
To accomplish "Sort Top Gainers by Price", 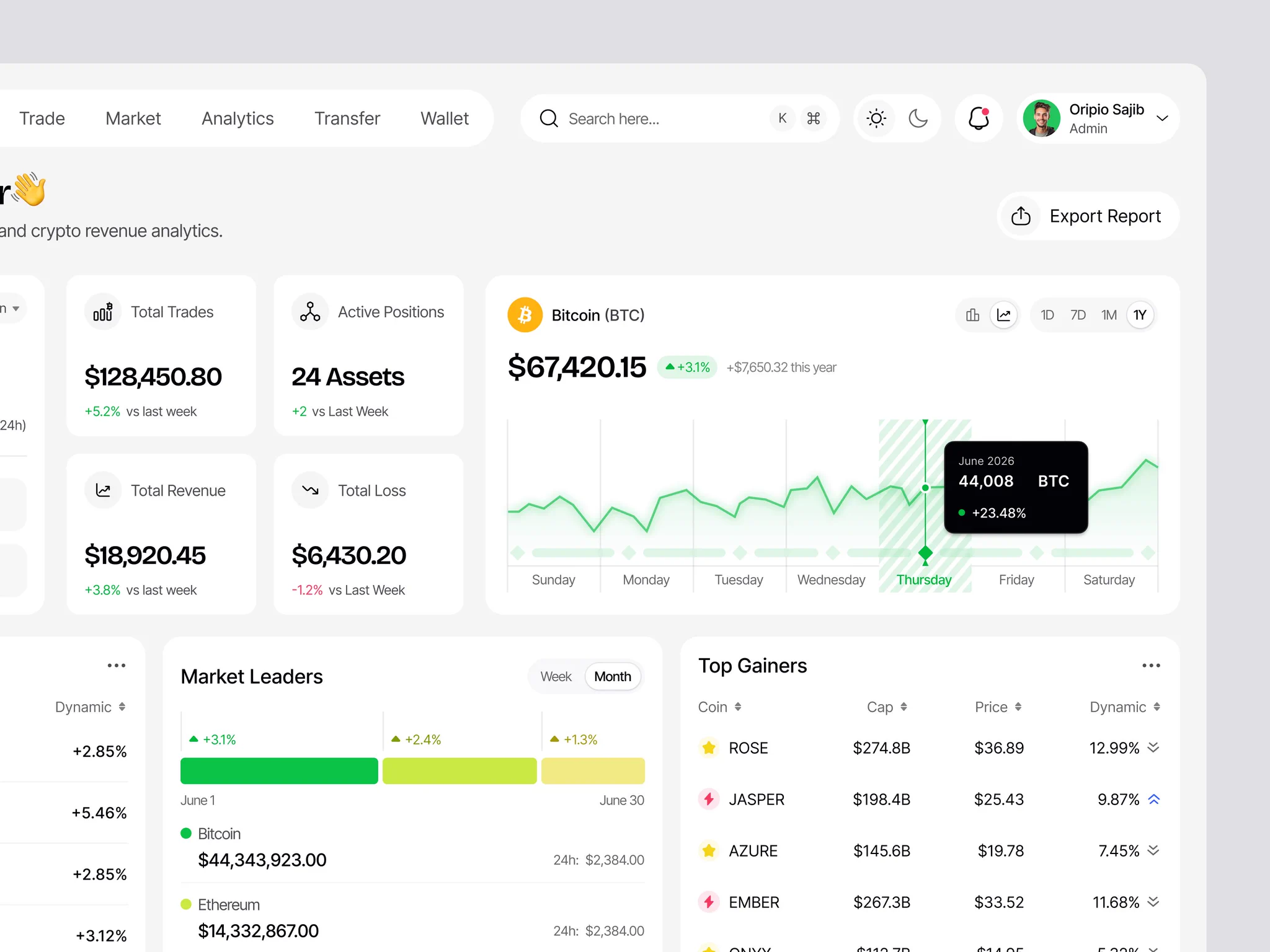I will point(998,707).
